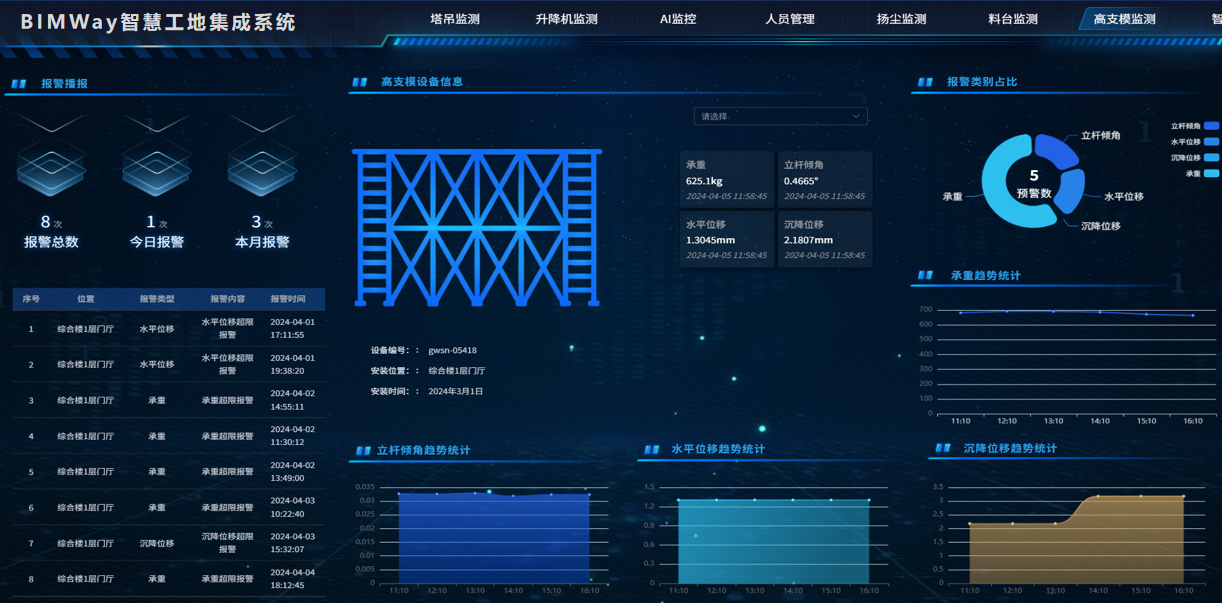Viewport: 1222px width, 603px height.
Task: Click the 本月报警 stacked layers icon
Action: 262,166
